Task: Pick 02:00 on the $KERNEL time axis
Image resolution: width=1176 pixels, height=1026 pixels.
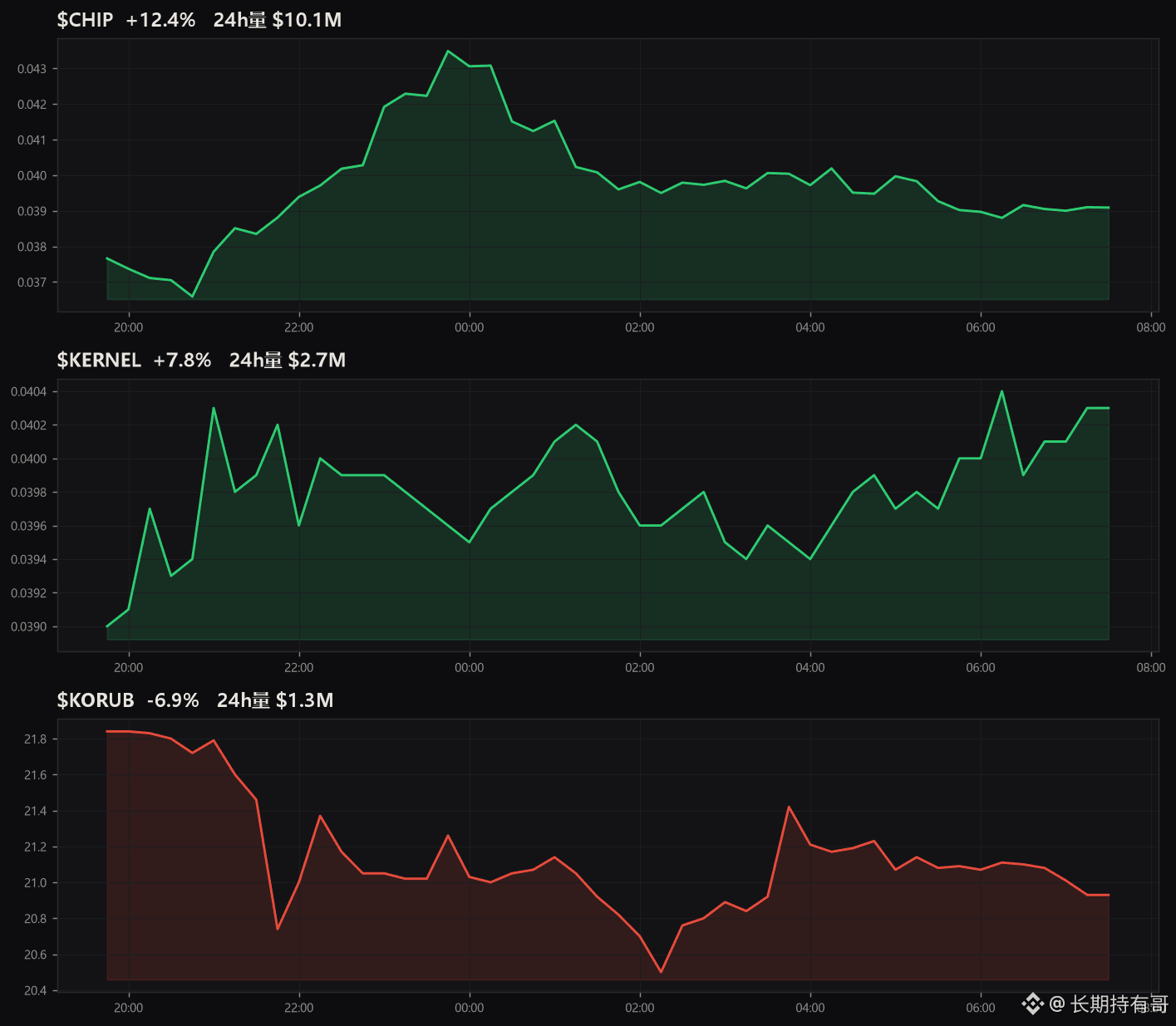Action: (x=640, y=667)
